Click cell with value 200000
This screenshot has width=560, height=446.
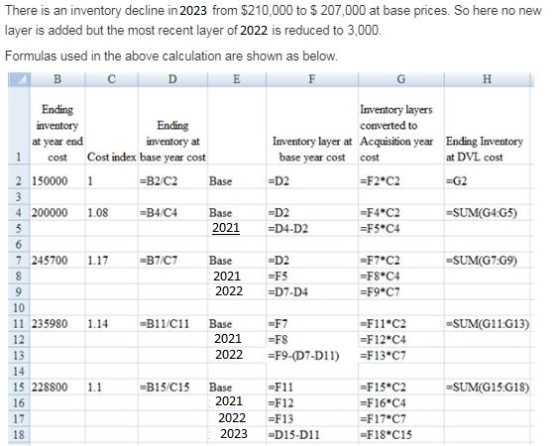[58, 213]
